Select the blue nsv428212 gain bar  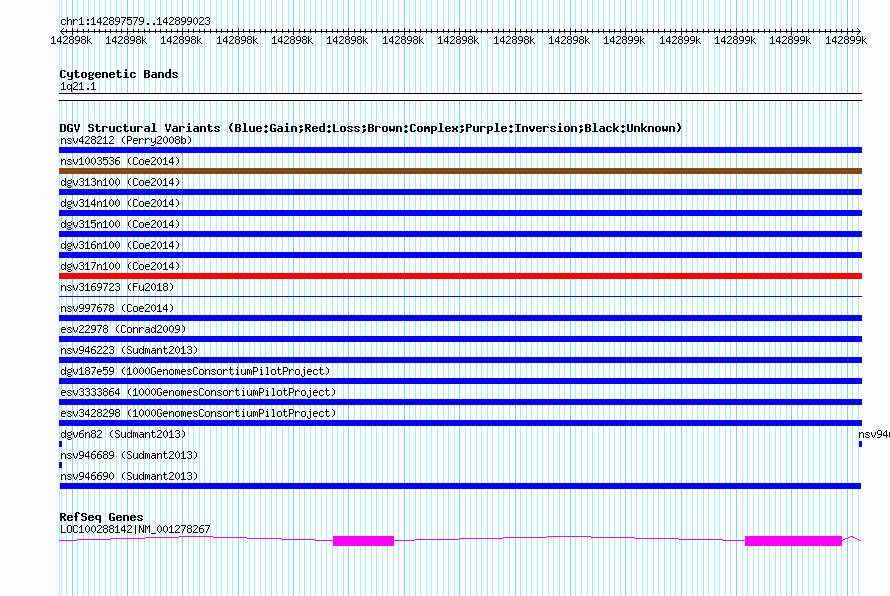coord(460,150)
